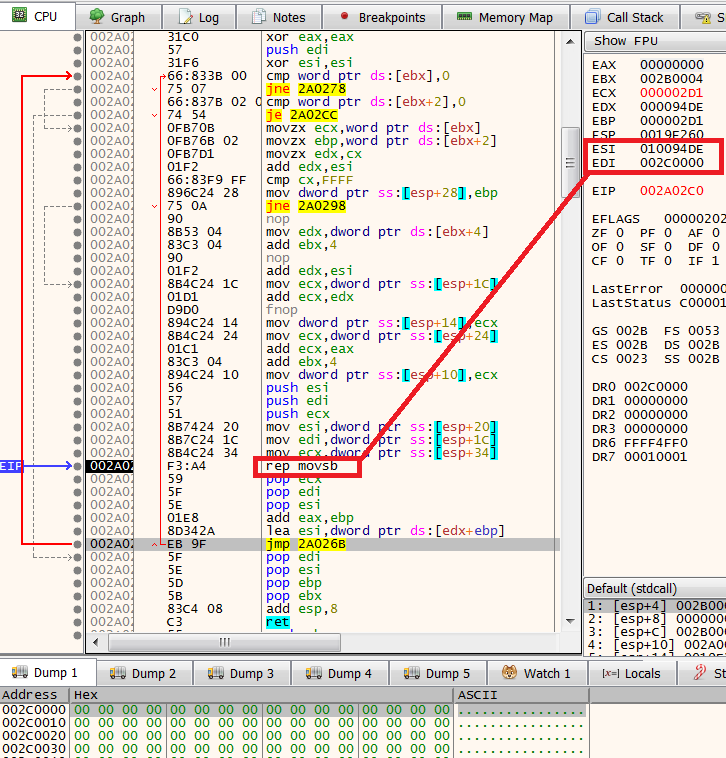The image size is (726, 758).
Task: Click the Address column header in dump
Action: point(35,695)
